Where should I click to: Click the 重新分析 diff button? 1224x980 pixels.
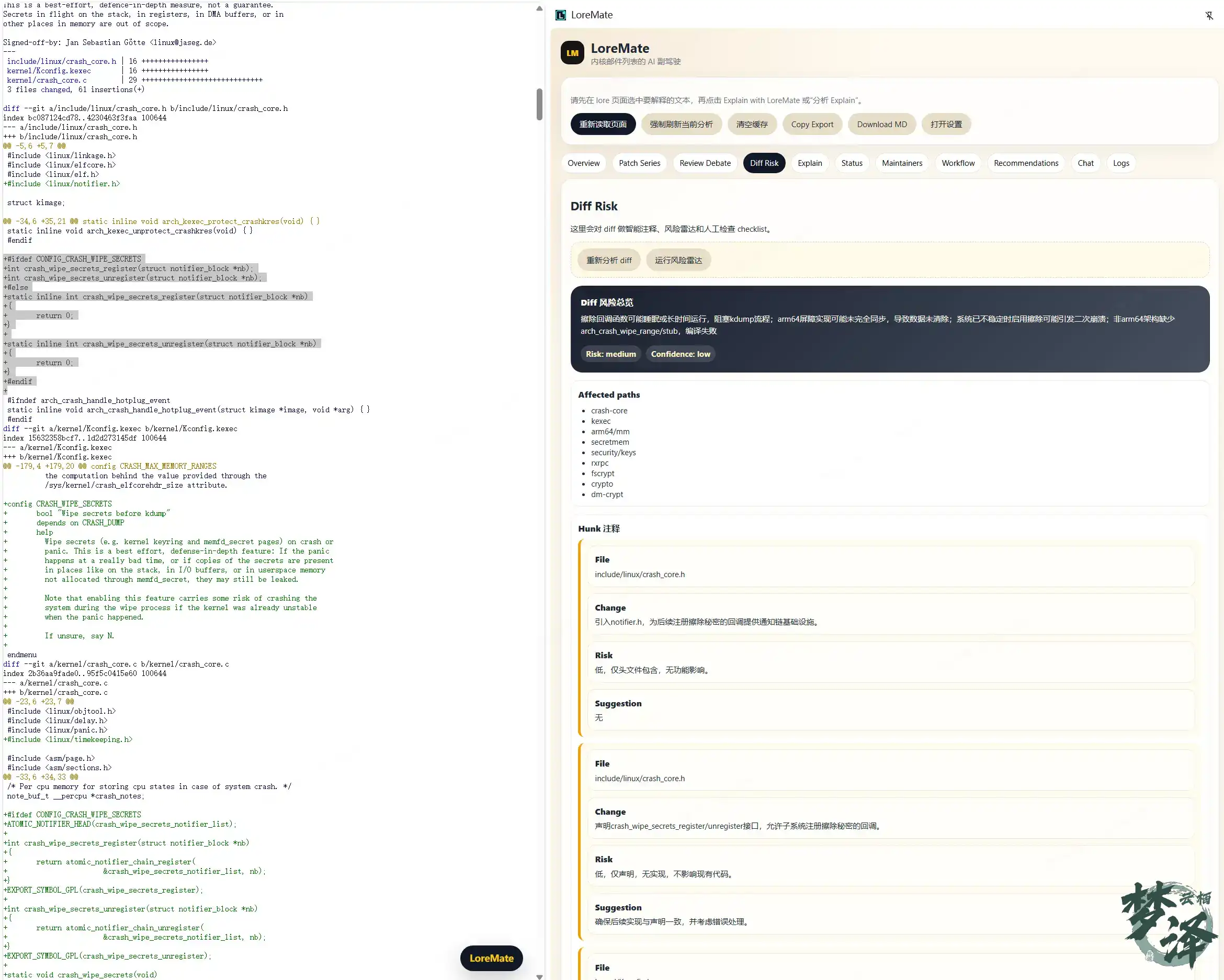coord(608,260)
